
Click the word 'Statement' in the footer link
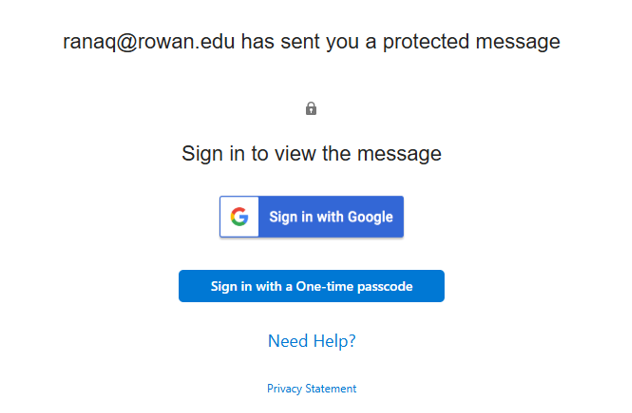(x=332, y=388)
